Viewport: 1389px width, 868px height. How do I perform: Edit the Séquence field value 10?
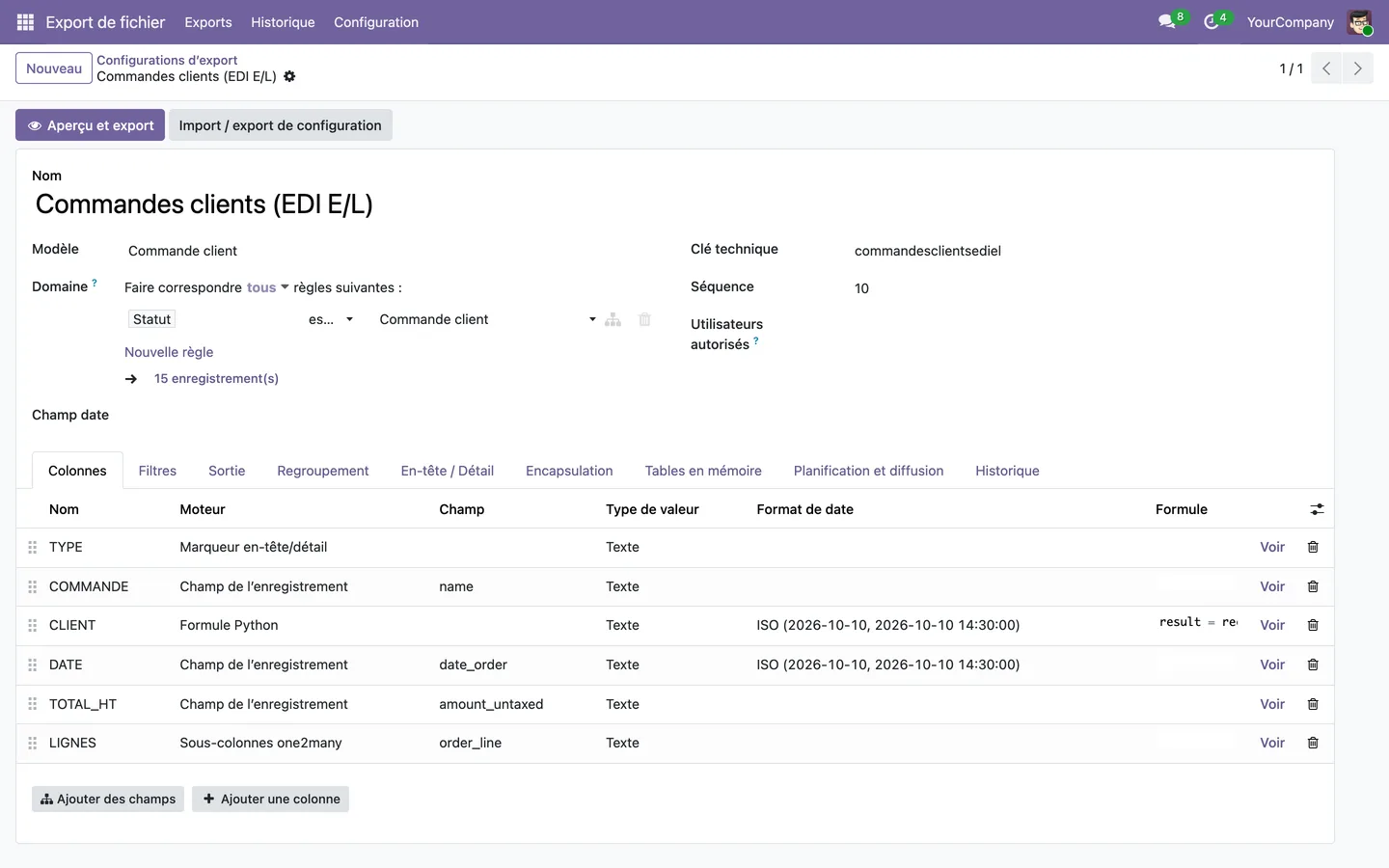coord(1085,288)
